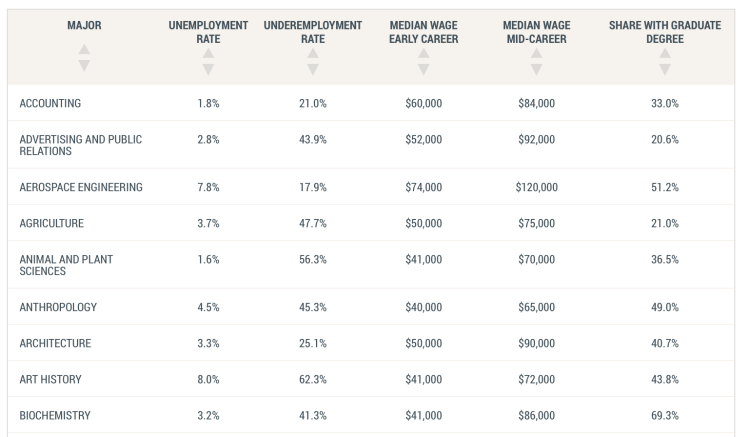Click the Art History major name

click(x=50, y=379)
